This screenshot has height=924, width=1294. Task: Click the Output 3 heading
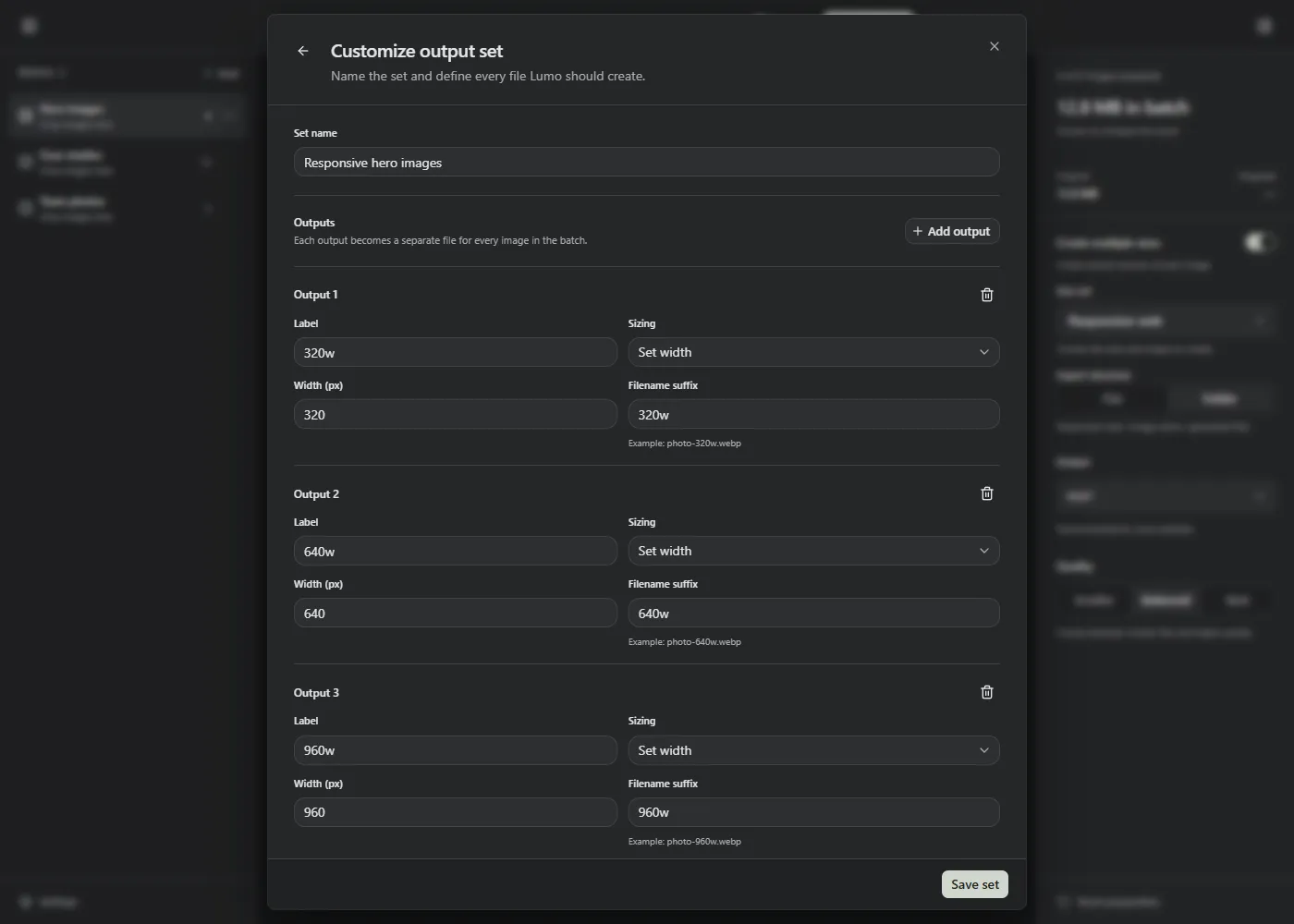(x=316, y=693)
